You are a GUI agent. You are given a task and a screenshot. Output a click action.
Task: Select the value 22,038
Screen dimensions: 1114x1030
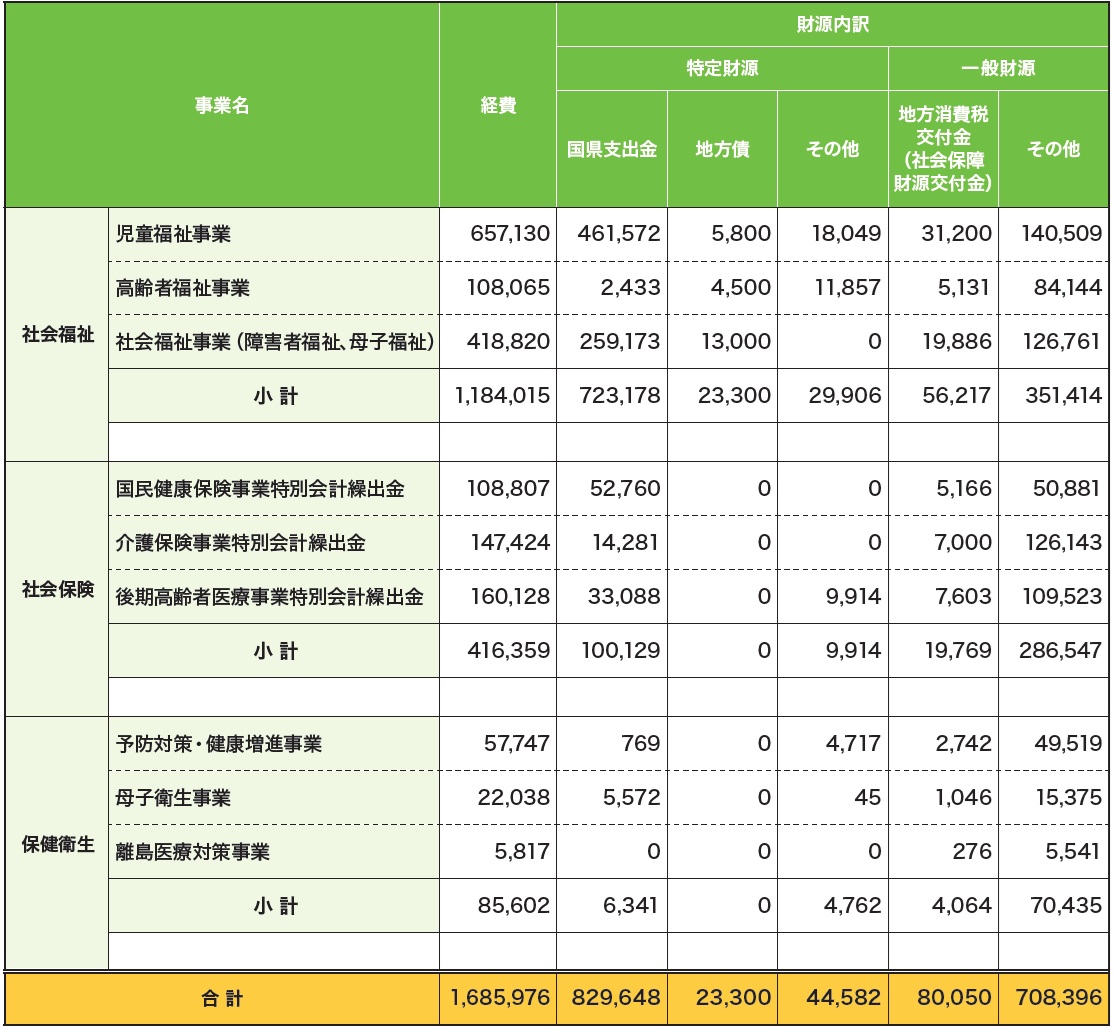[x=514, y=798]
